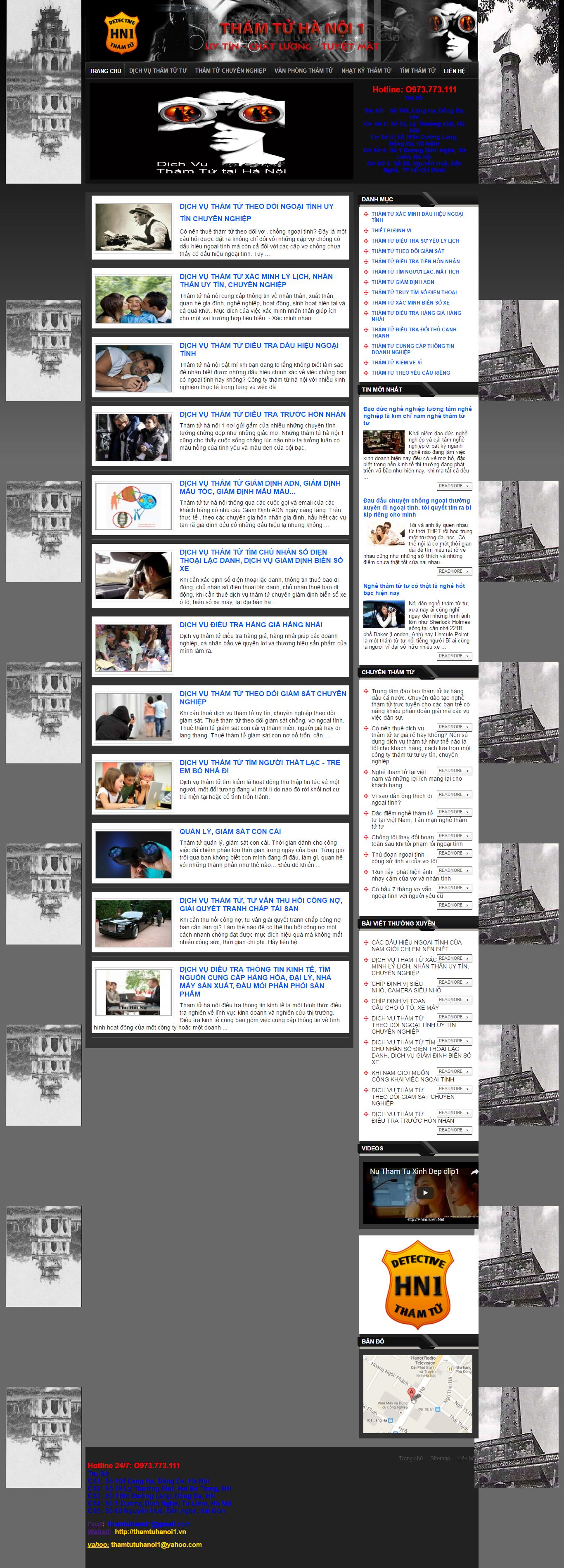The image size is (564, 1568).
Task: Open the Trang chủ menu tab
Action: point(105,71)
